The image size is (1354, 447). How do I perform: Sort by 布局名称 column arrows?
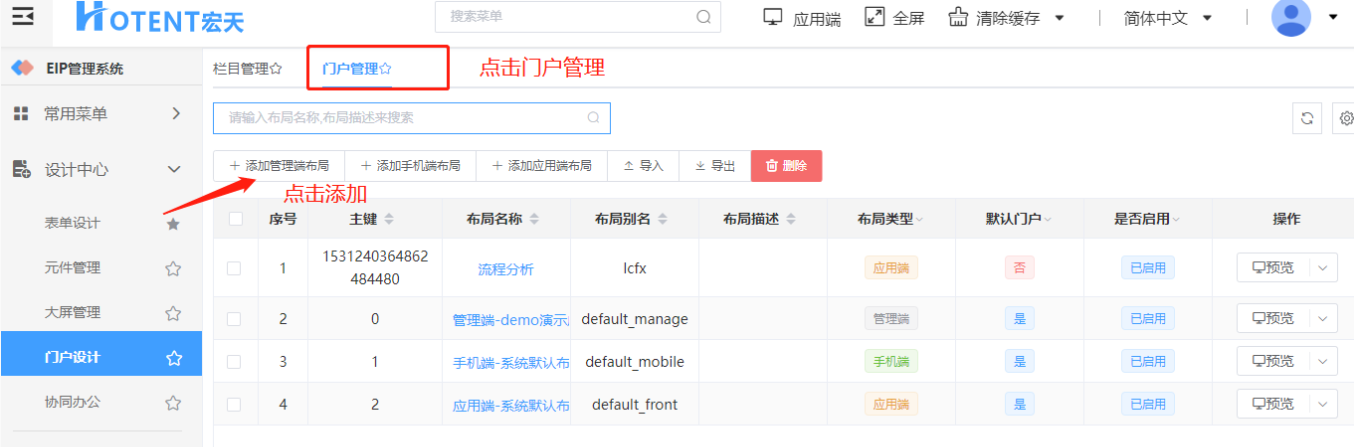click(534, 219)
